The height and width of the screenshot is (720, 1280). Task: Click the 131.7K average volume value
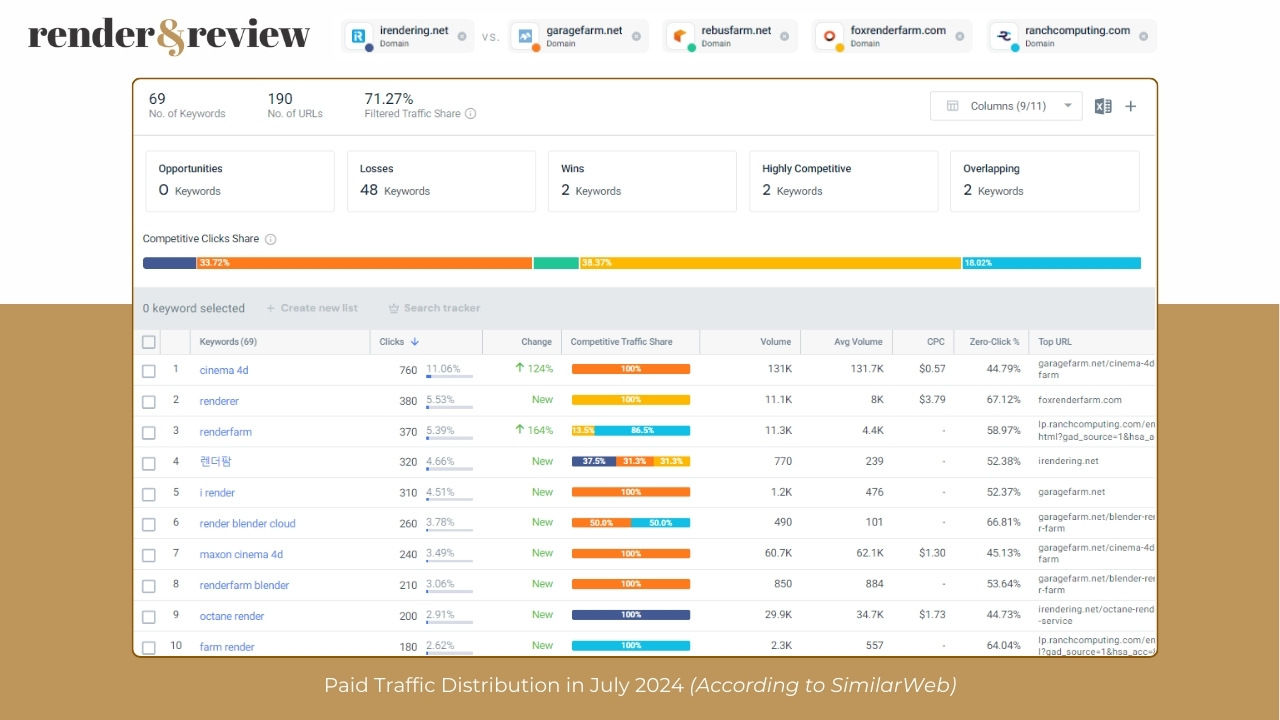click(866, 370)
